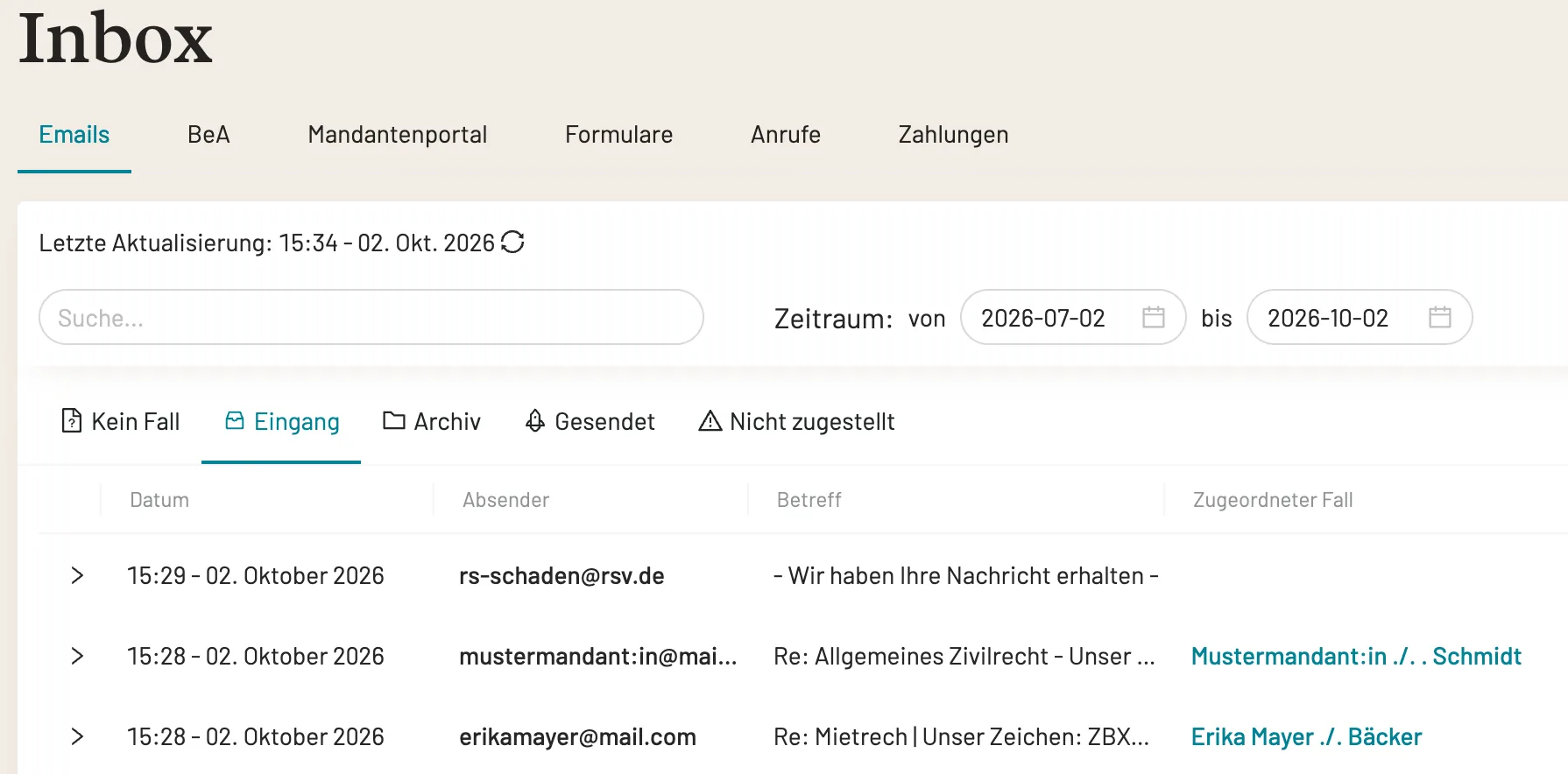Select the Kein Fall folder tab
This screenshot has height=774, width=1568.
[120, 422]
